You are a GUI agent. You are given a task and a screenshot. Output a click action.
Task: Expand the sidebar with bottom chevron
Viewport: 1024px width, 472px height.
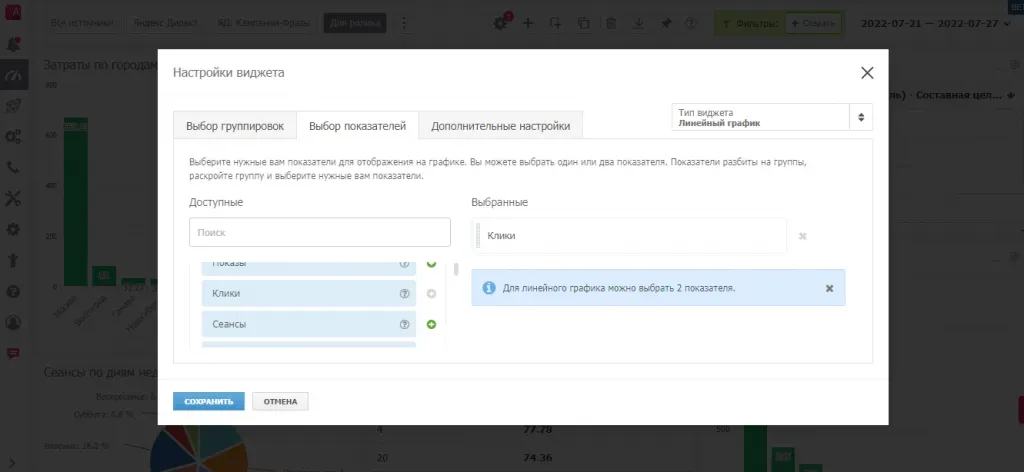12,462
